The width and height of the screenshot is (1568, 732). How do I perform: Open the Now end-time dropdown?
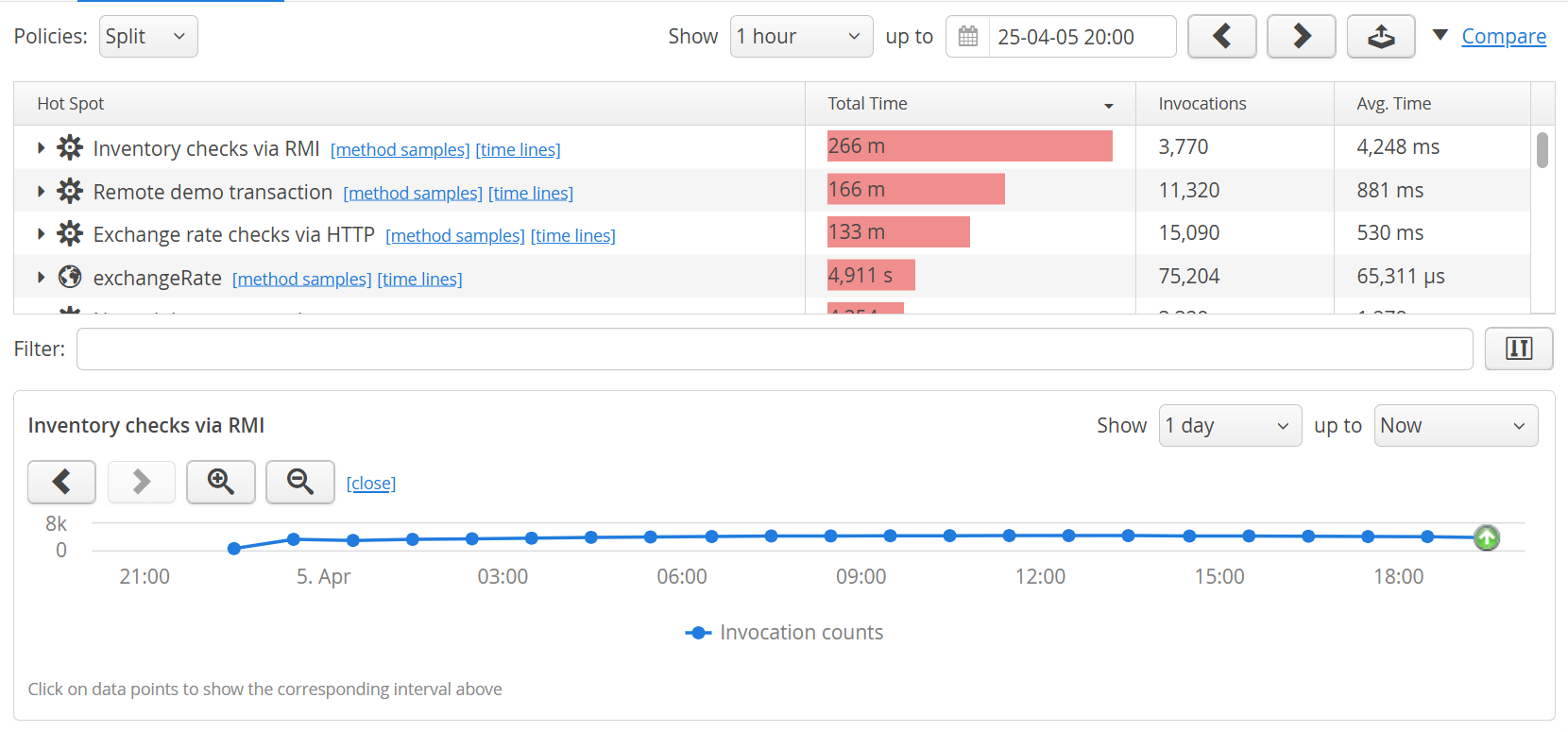[x=1455, y=426]
